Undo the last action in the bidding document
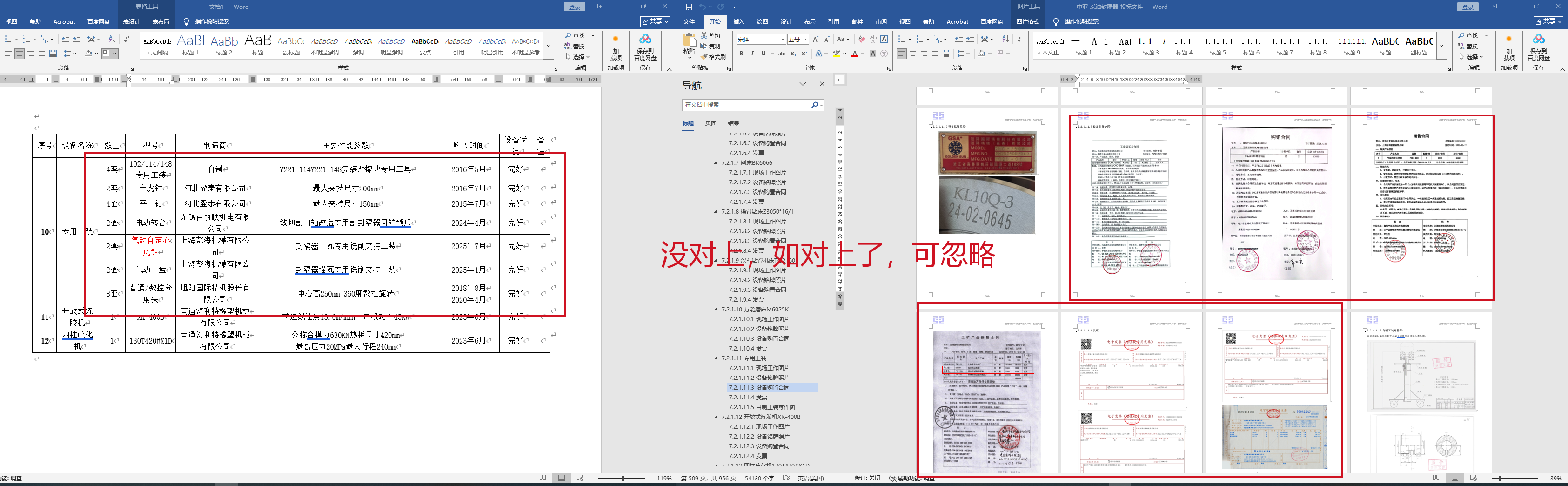 point(703,7)
